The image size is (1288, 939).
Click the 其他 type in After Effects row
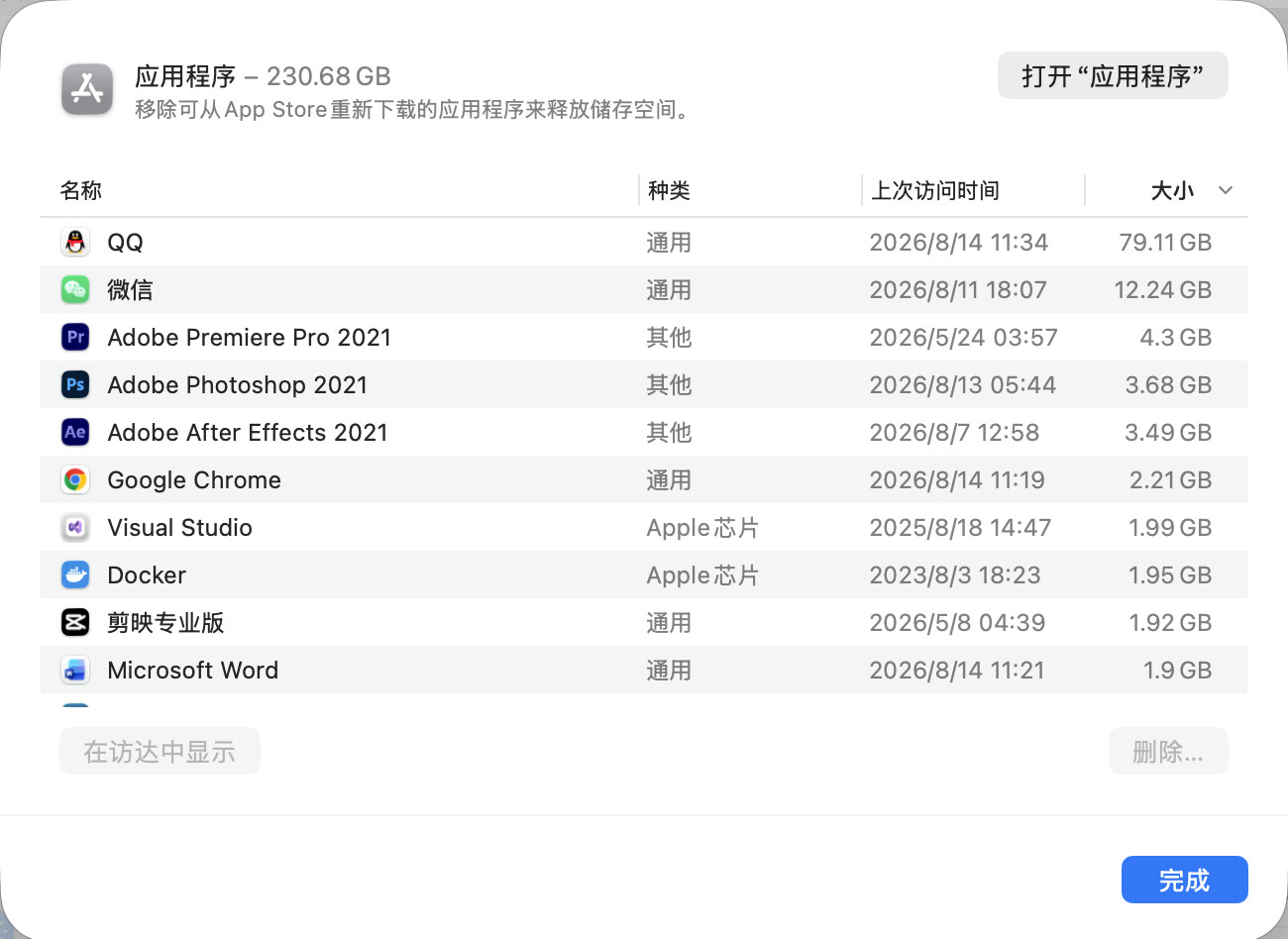[669, 432]
